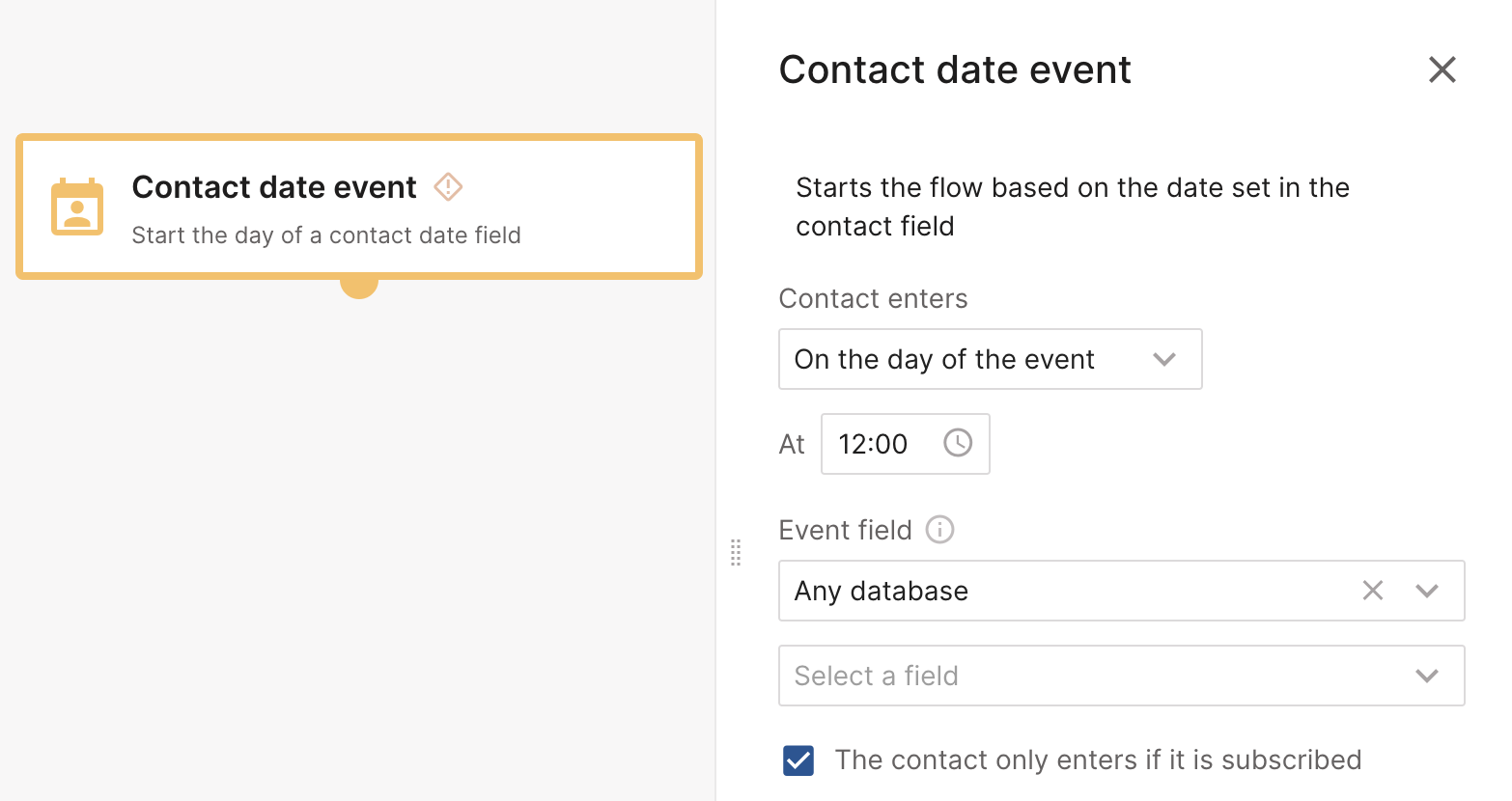Open the 'Select a field' dropdown
This screenshot has width=1512, height=801.
tap(1101, 676)
